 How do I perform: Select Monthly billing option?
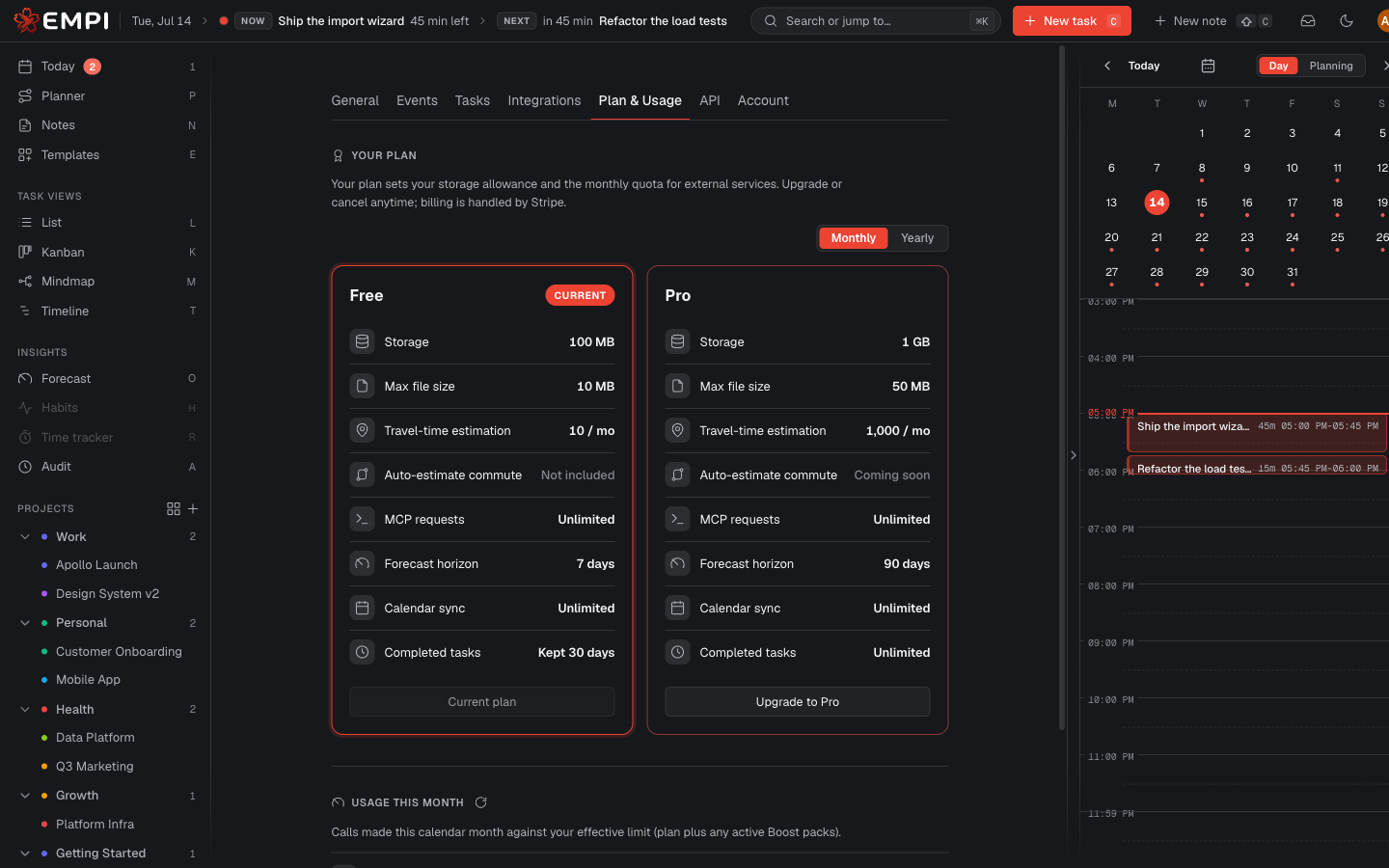pyautogui.click(x=854, y=238)
